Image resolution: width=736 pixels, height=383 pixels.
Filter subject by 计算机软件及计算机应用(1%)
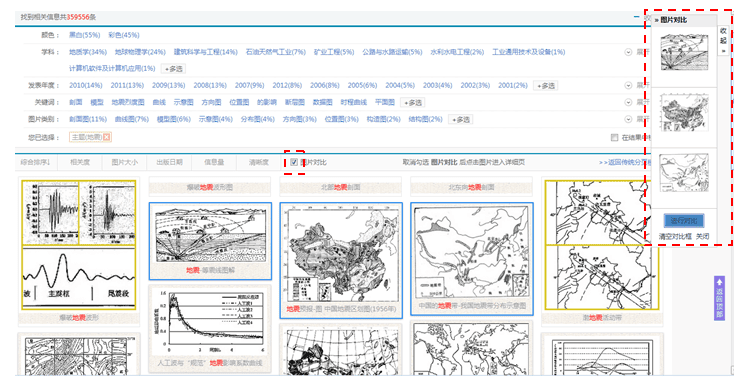pyautogui.click(x=112, y=69)
